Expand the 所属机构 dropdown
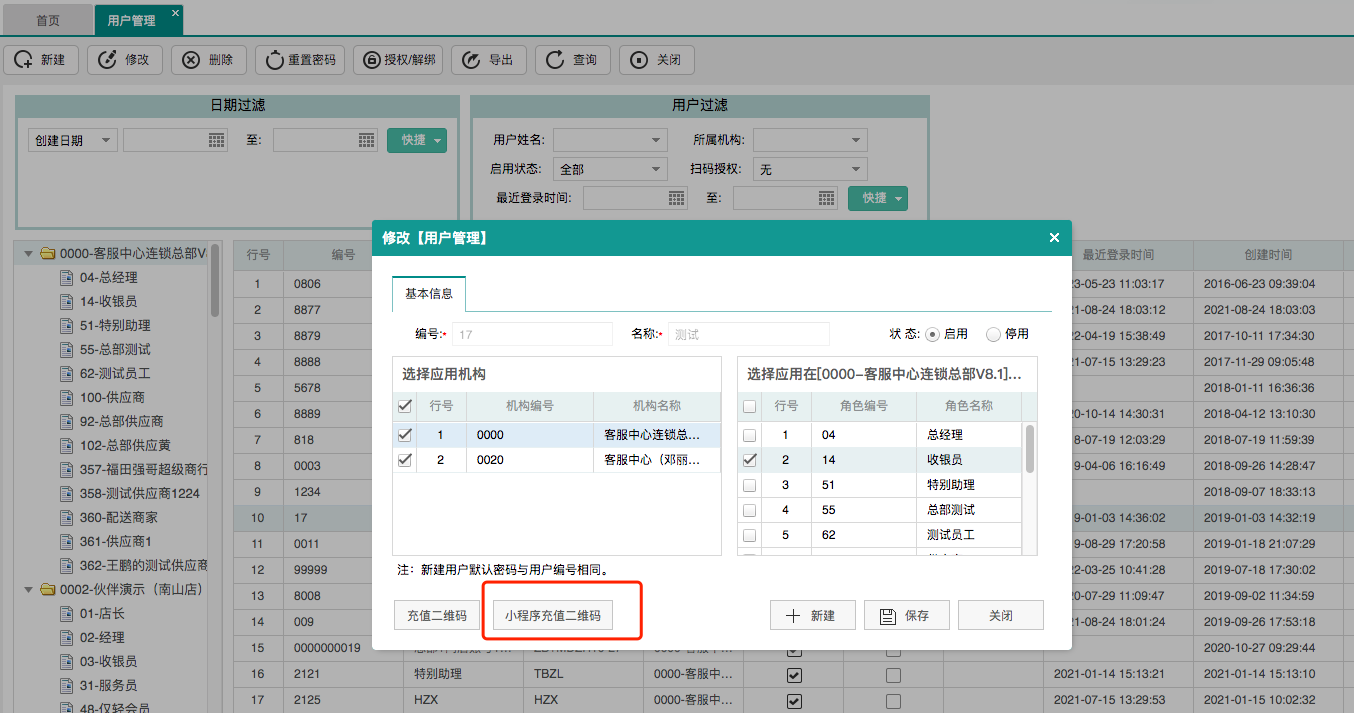Screen dimensions: 1354x713 [810, 140]
